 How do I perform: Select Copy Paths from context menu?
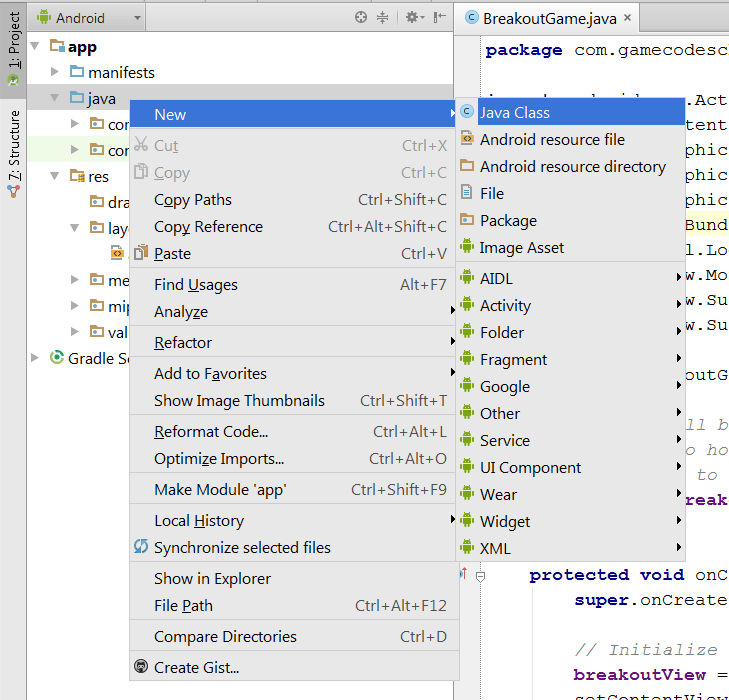coord(293,200)
